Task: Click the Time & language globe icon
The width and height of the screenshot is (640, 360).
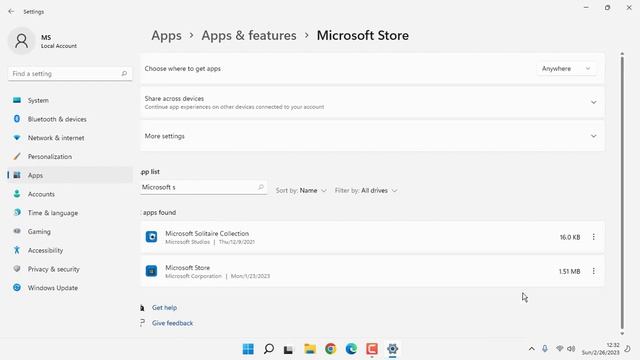Action: tap(17, 213)
